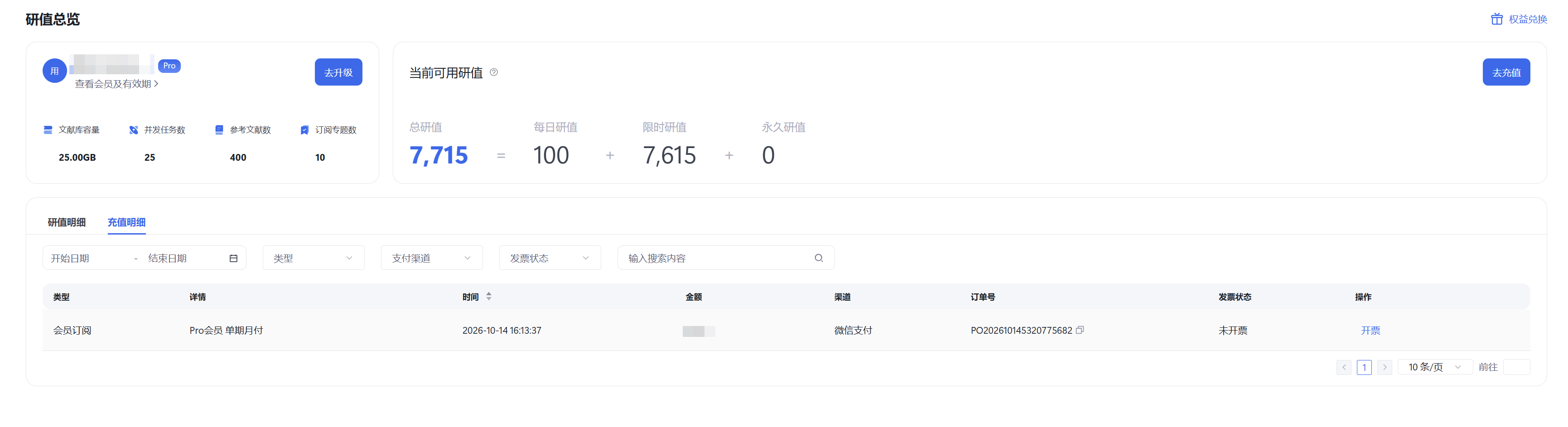Click the 文献库容量 storage icon
Screen dimensions: 1568x427
pyautogui.click(x=48, y=130)
